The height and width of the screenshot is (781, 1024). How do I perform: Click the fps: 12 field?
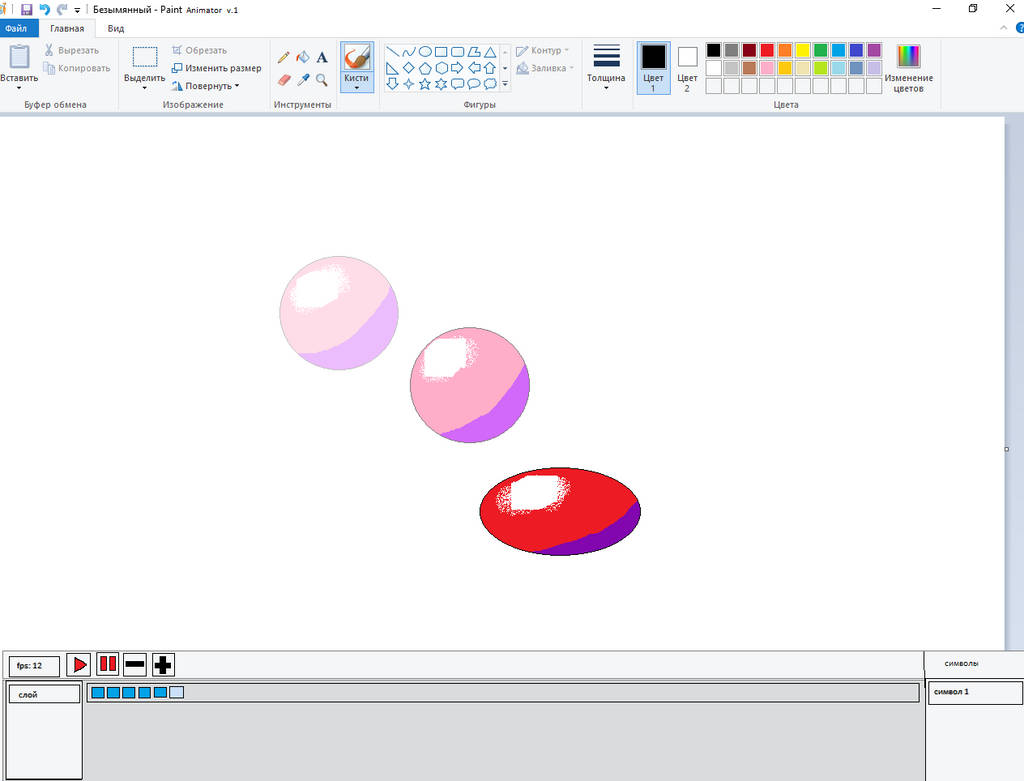coord(34,666)
